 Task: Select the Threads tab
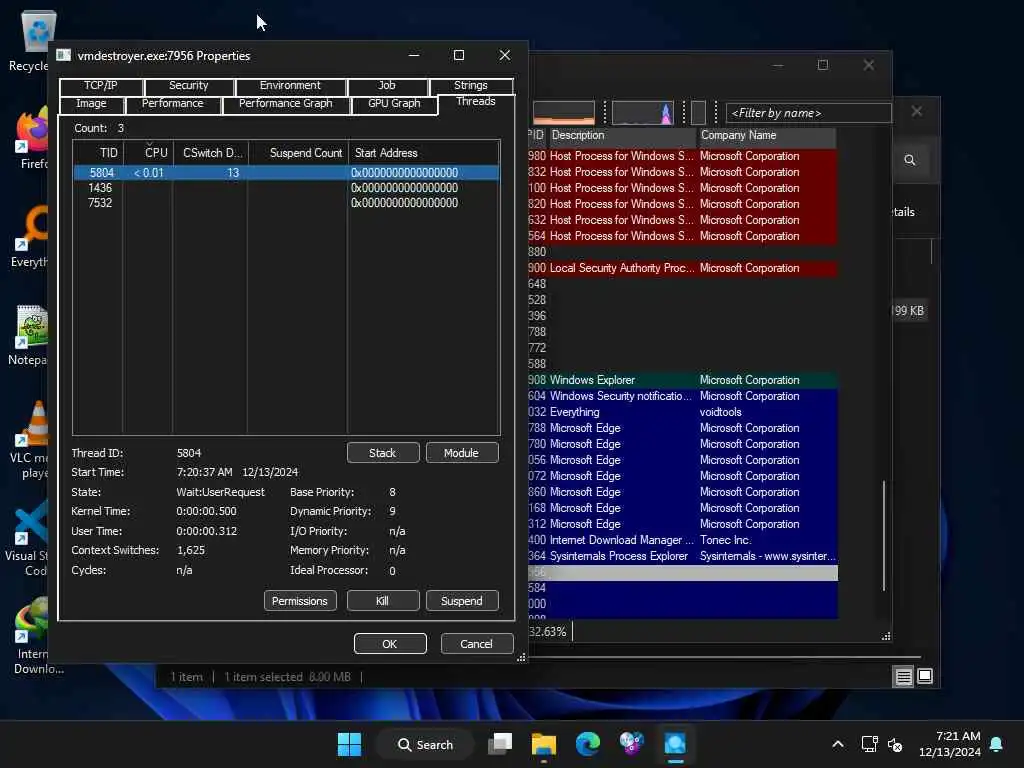pos(476,102)
